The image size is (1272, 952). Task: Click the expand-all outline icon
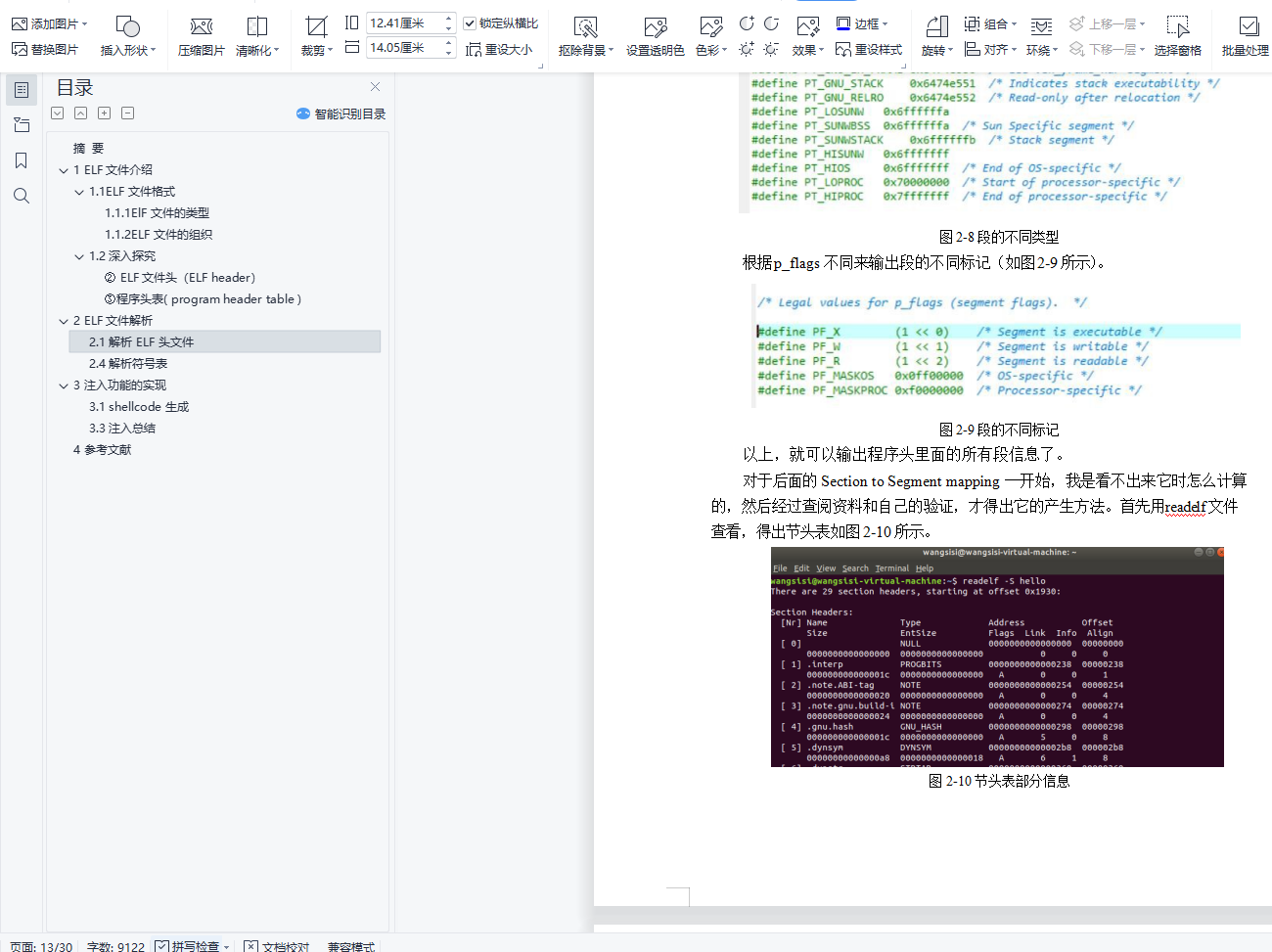(x=58, y=113)
